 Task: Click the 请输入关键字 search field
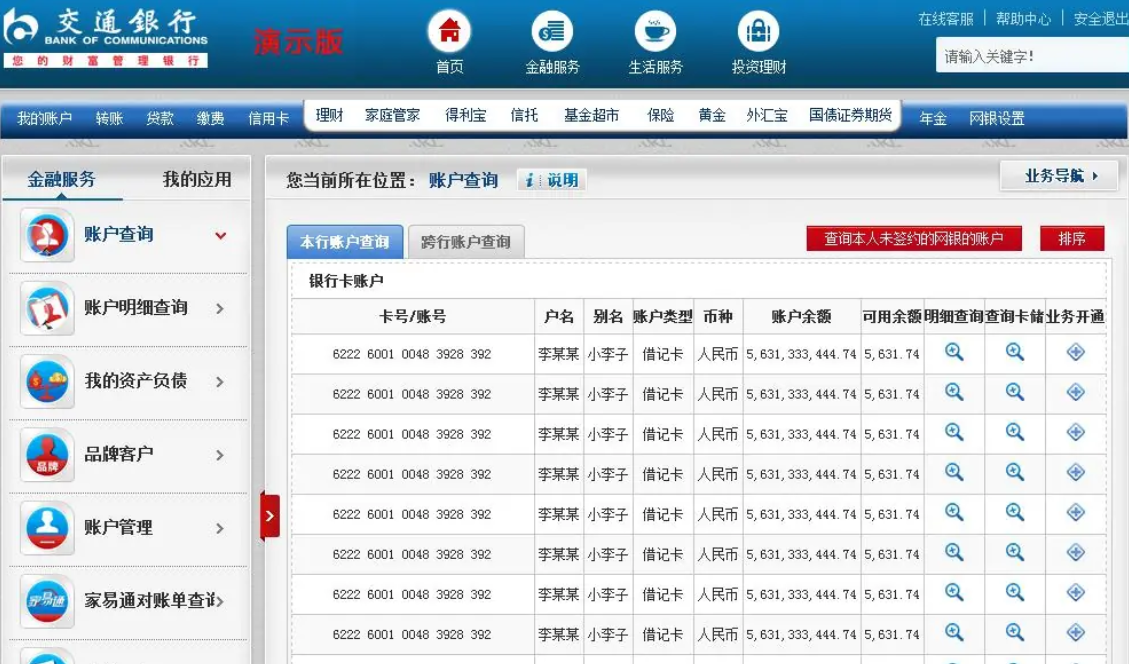[1033, 56]
